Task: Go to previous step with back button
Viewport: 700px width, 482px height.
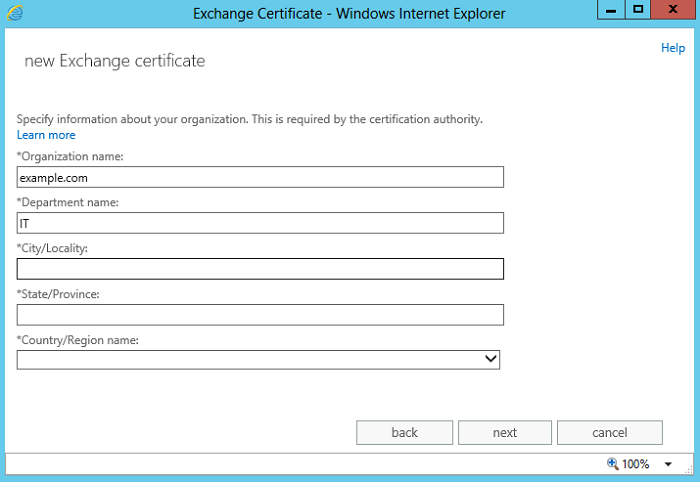Action: click(404, 432)
